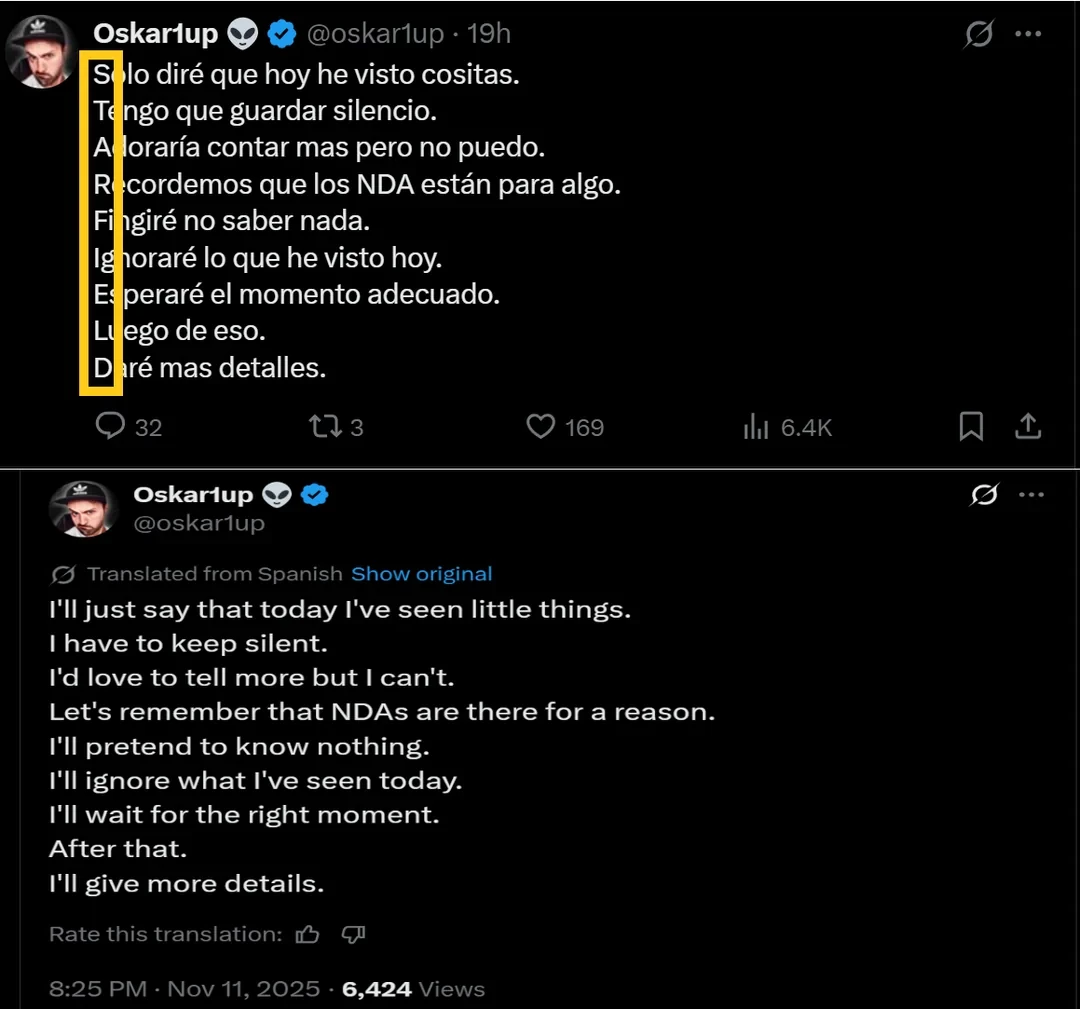1080x1009 pixels.
Task: Click Grok icon on the translated post header
Action: 985,495
